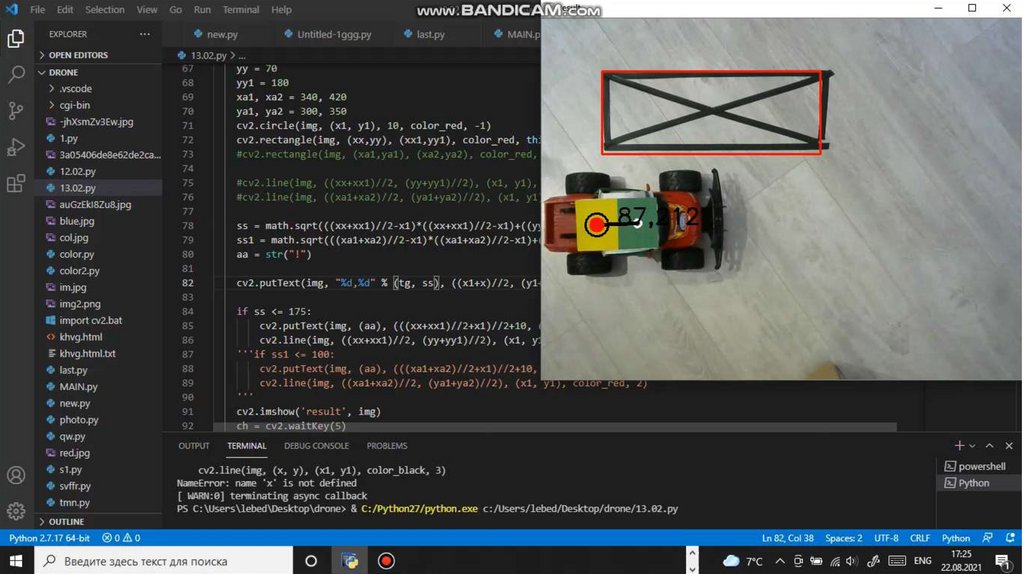Switch to the DEBUG CONSOLE tab
This screenshot has width=1024, height=574.
point(316,446)
